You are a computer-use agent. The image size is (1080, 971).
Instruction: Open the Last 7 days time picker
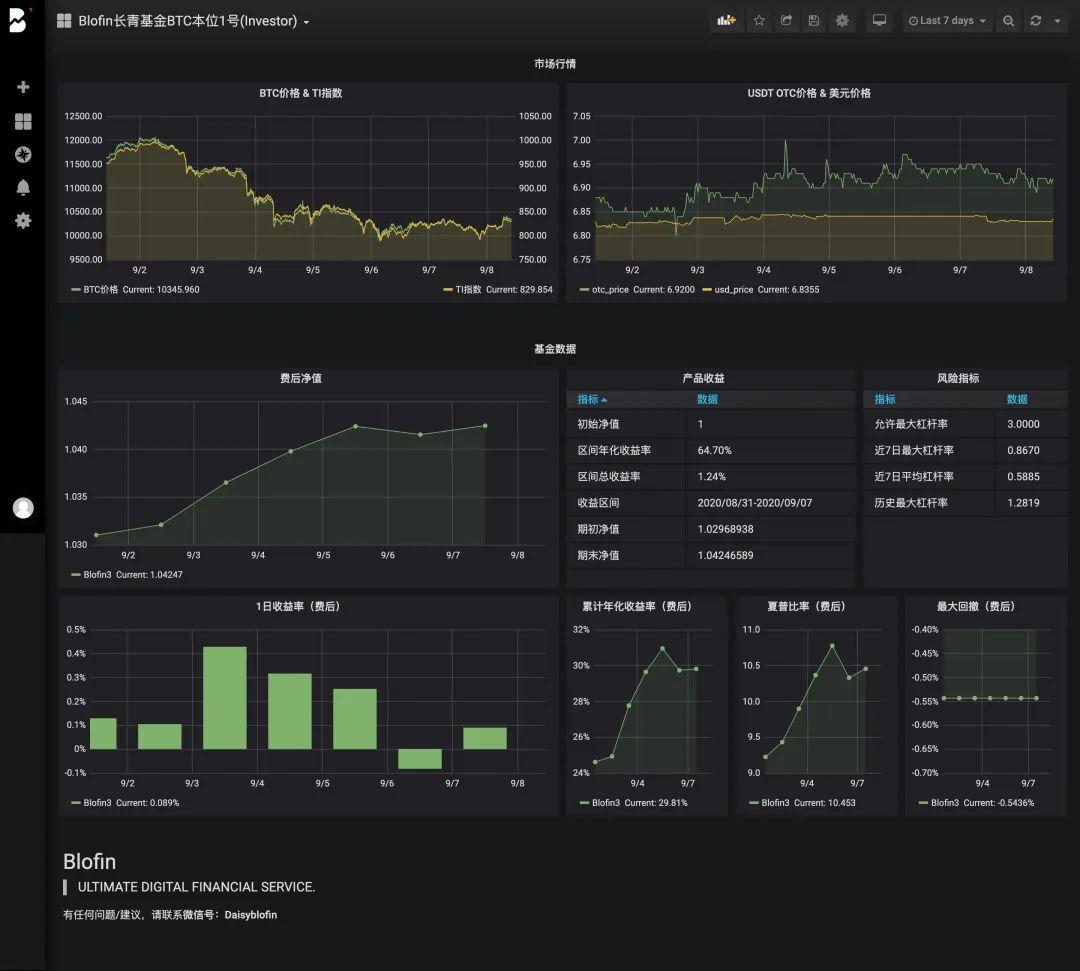pyautogui.click(x=946, y=21)
